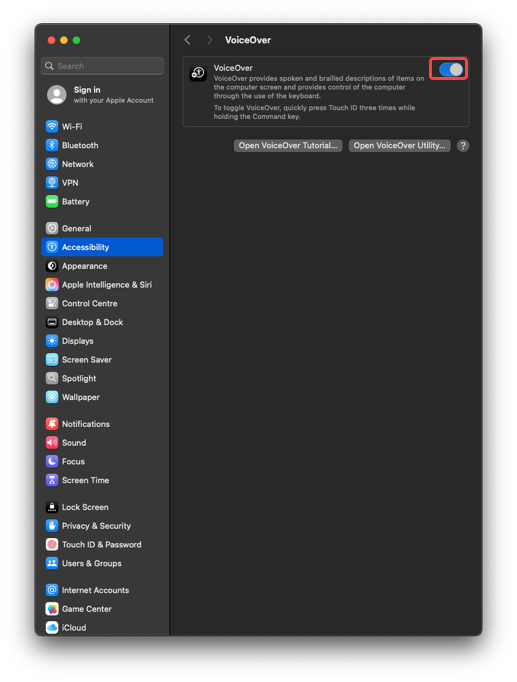
Task: Open Network settings icon
Action: coord(52,164)
